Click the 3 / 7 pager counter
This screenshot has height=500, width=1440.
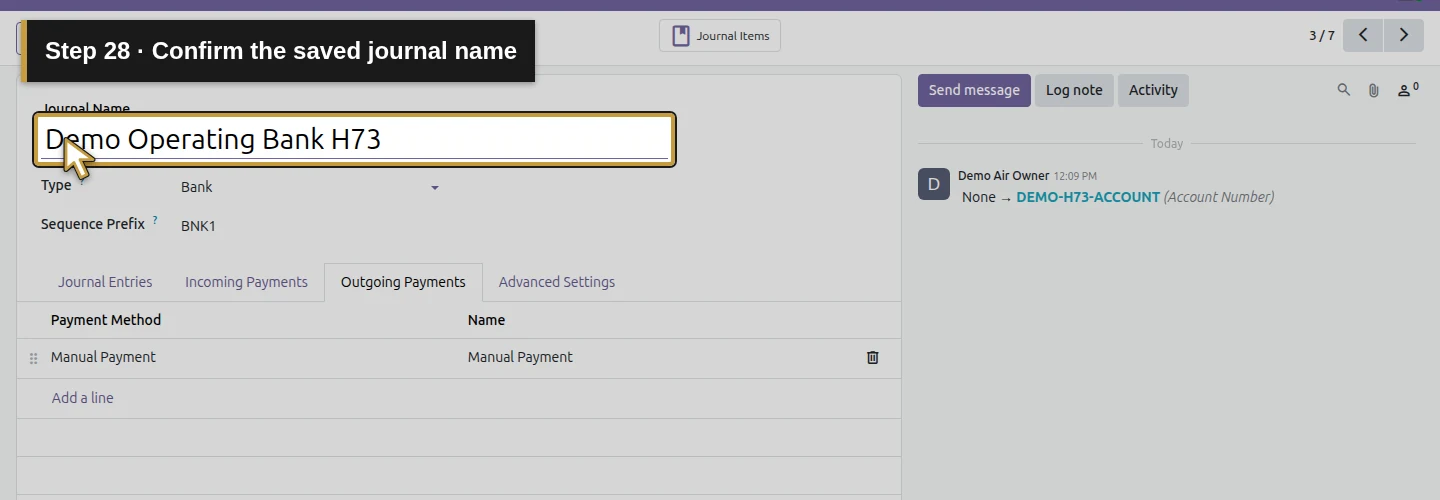click(x=1321, y=36)
